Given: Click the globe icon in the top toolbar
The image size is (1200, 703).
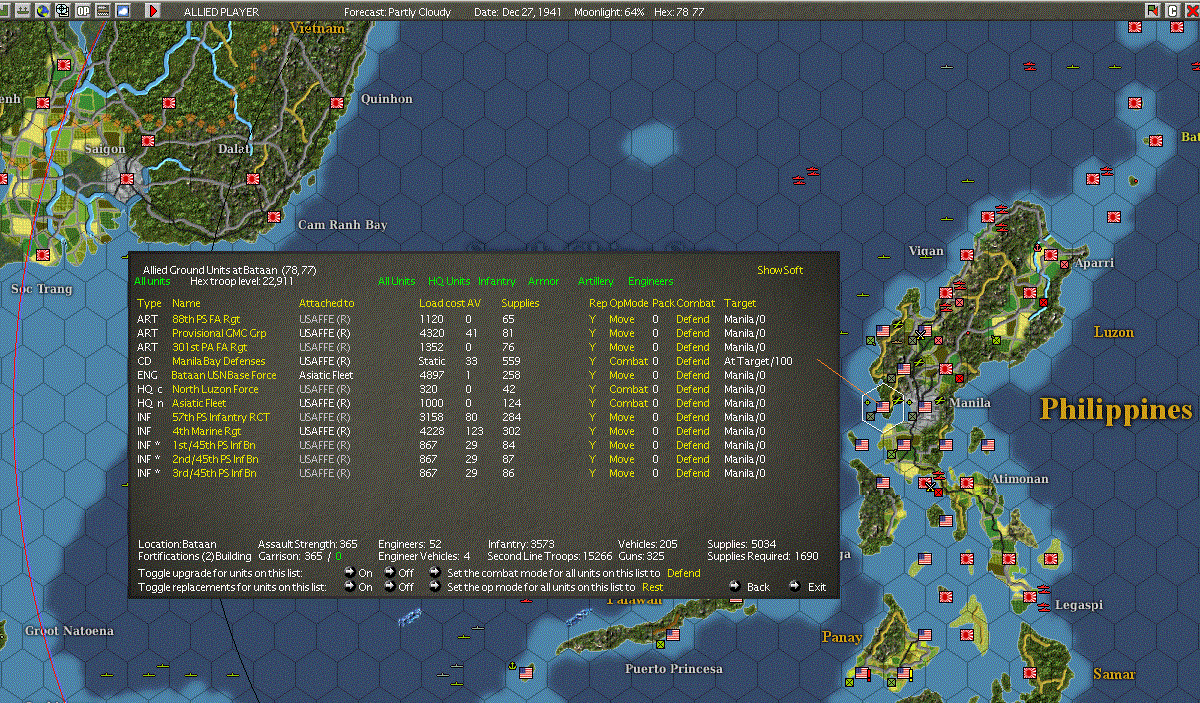Looking at the screenshot, I should (x=43, y=11).
